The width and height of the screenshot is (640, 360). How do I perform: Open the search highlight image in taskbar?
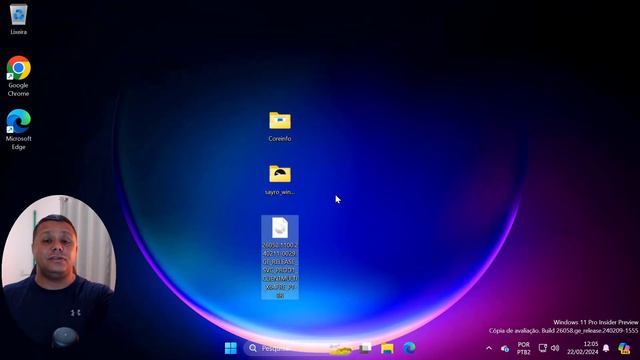pyautogui.click(x=340, y=348)
